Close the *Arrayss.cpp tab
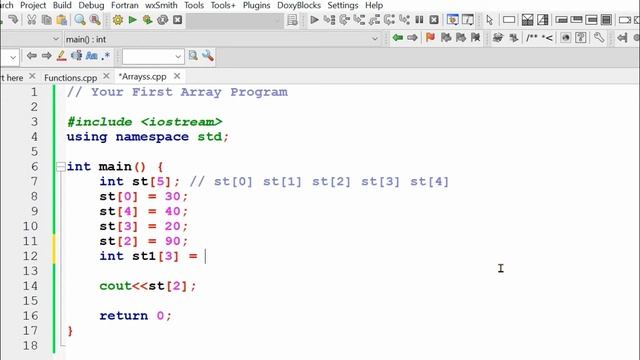Image resolution: width=640 pixels, height=360 pixels. (x=177, y=76)
